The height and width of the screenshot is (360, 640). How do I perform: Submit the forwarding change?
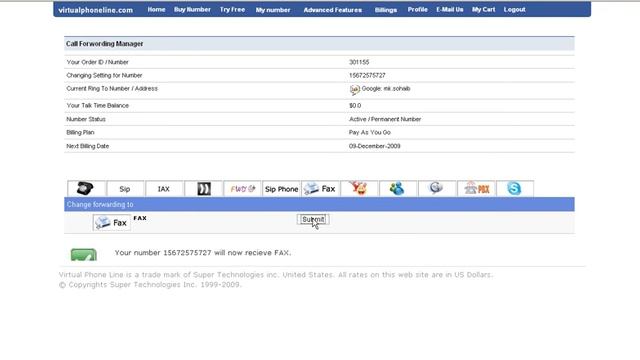coord(313,220)
